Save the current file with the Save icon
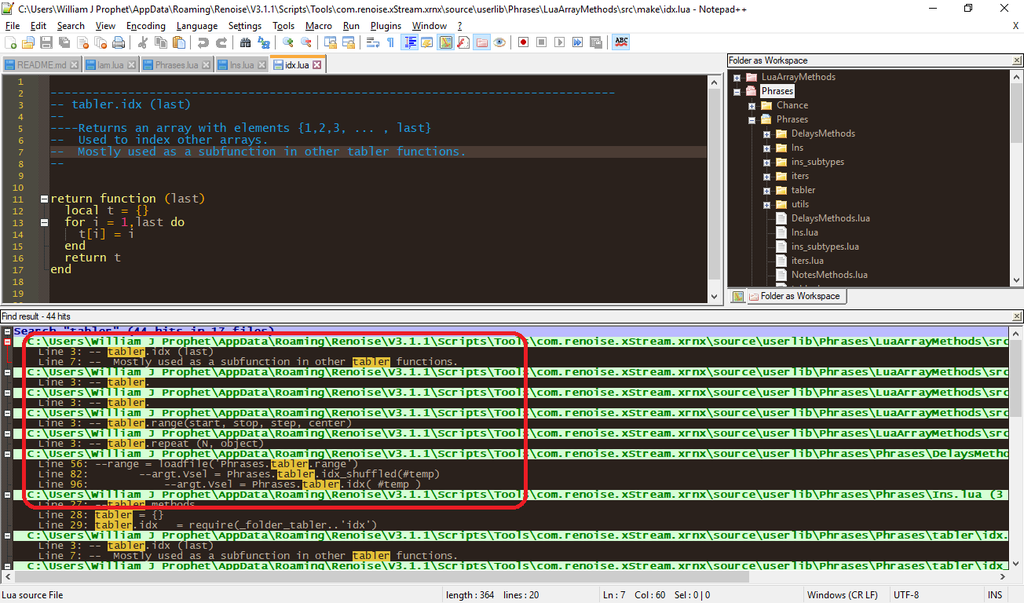1024x603 pixels. pyautogui.click(x=46, y=42)
